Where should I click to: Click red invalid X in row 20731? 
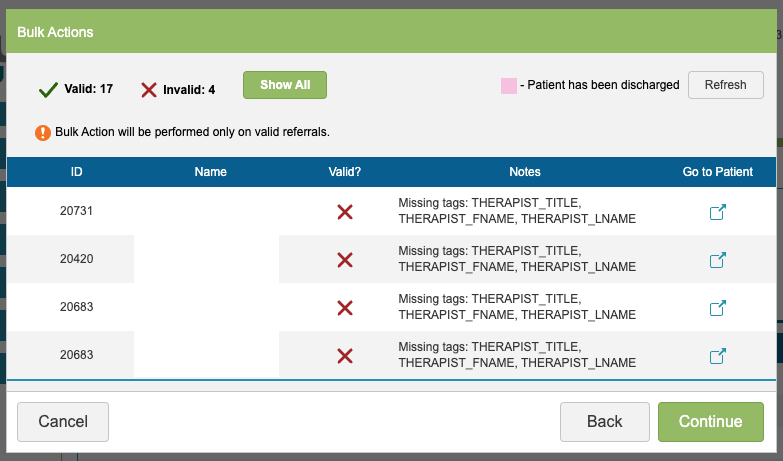(x=345, y=212)
